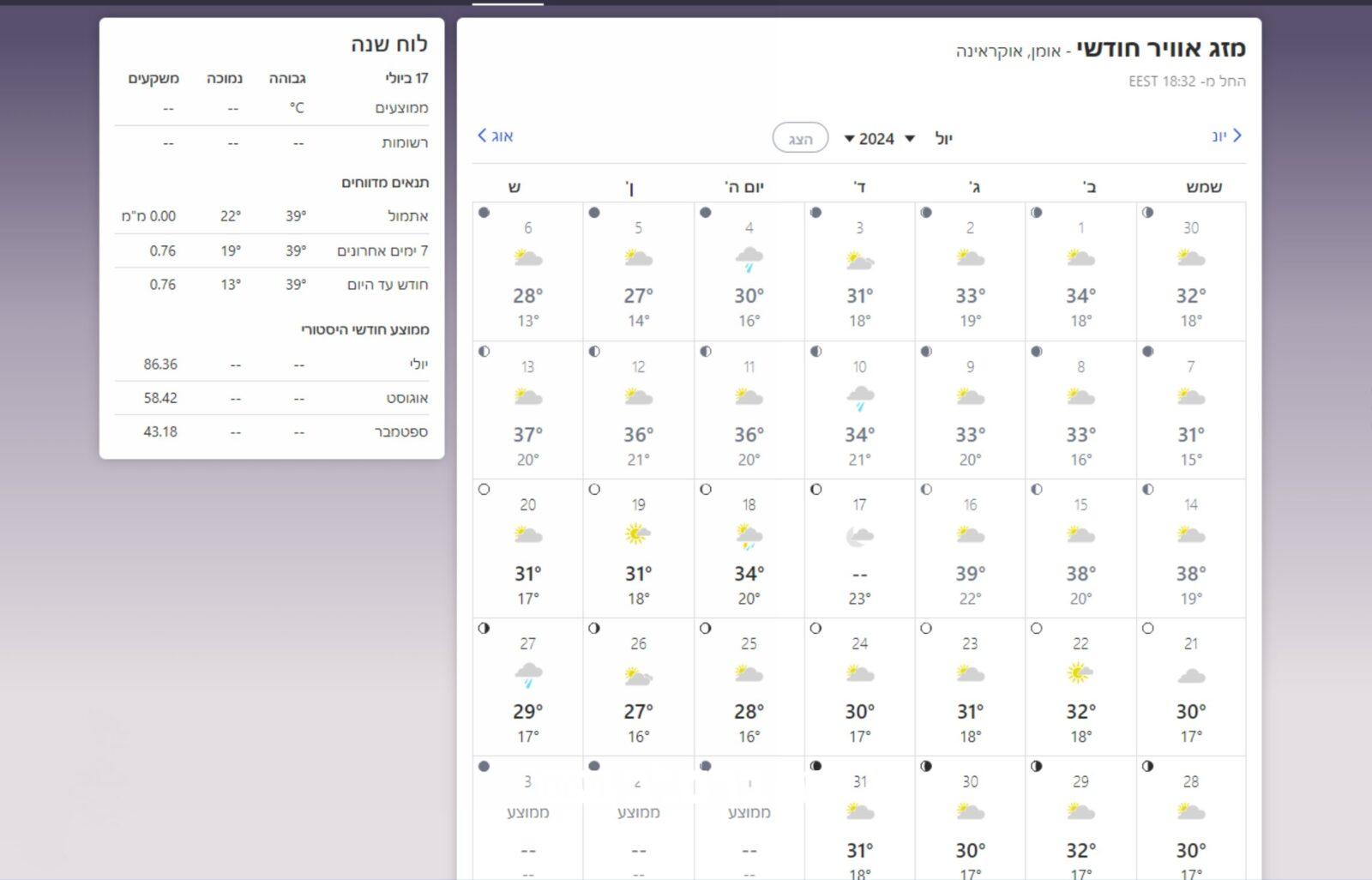The width and height of the screenshot is (1372, 880).
Task: Click the rain icon on July 27
Action: [527, 676]
